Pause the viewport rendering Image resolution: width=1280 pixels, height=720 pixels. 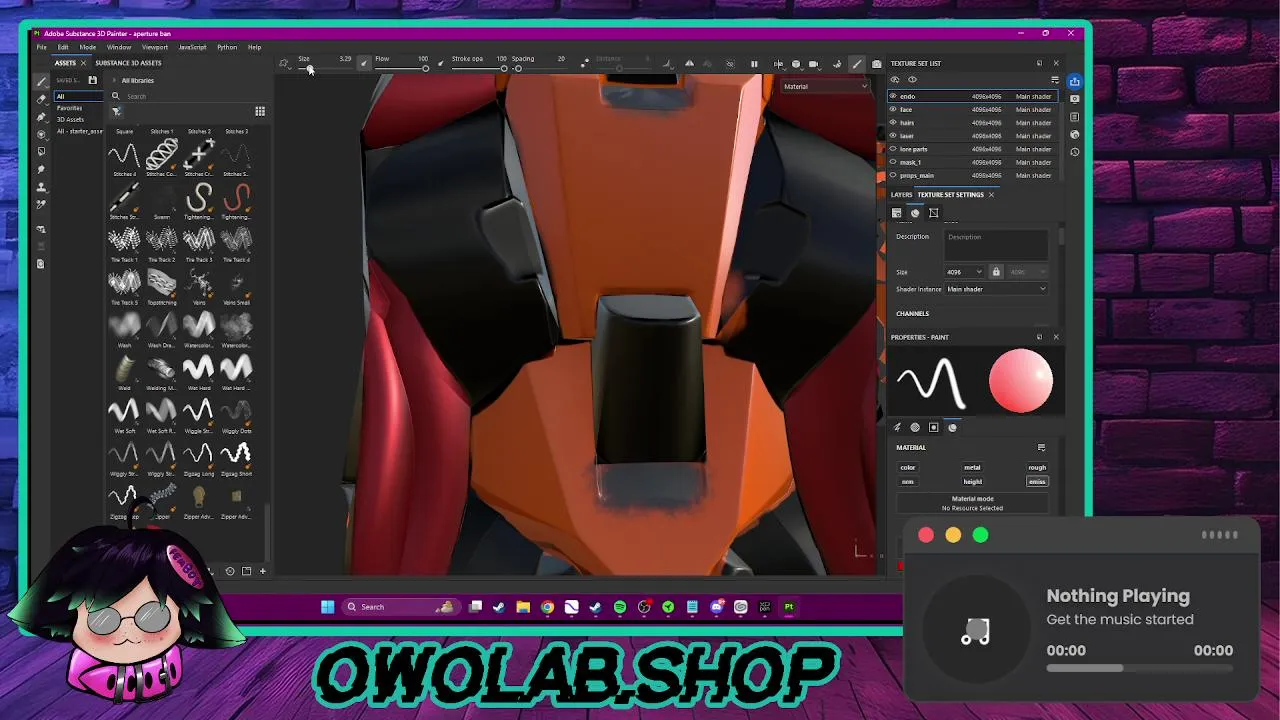pos(754,64)
